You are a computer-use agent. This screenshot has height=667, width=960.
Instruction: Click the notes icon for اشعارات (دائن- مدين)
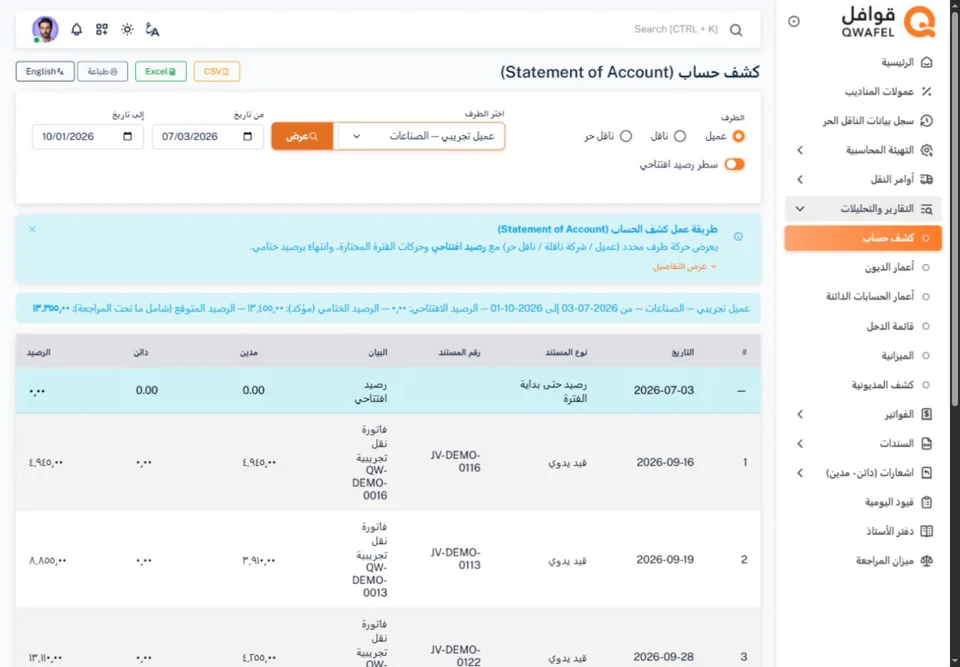click(x=926, y=473)
